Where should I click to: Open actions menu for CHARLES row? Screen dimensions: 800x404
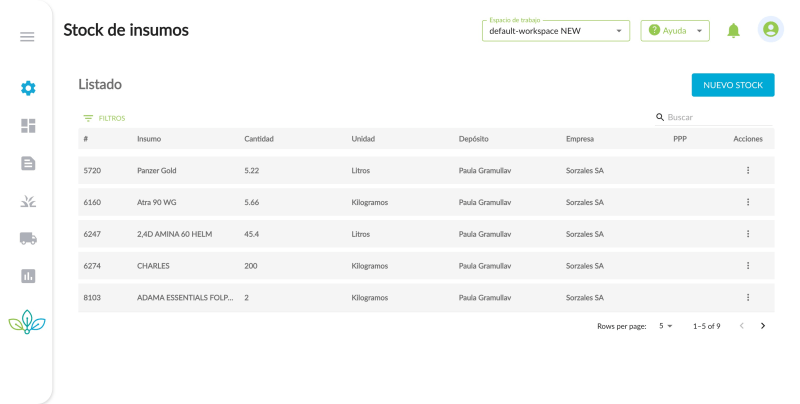pyautogui.click(x=748, y=266)
